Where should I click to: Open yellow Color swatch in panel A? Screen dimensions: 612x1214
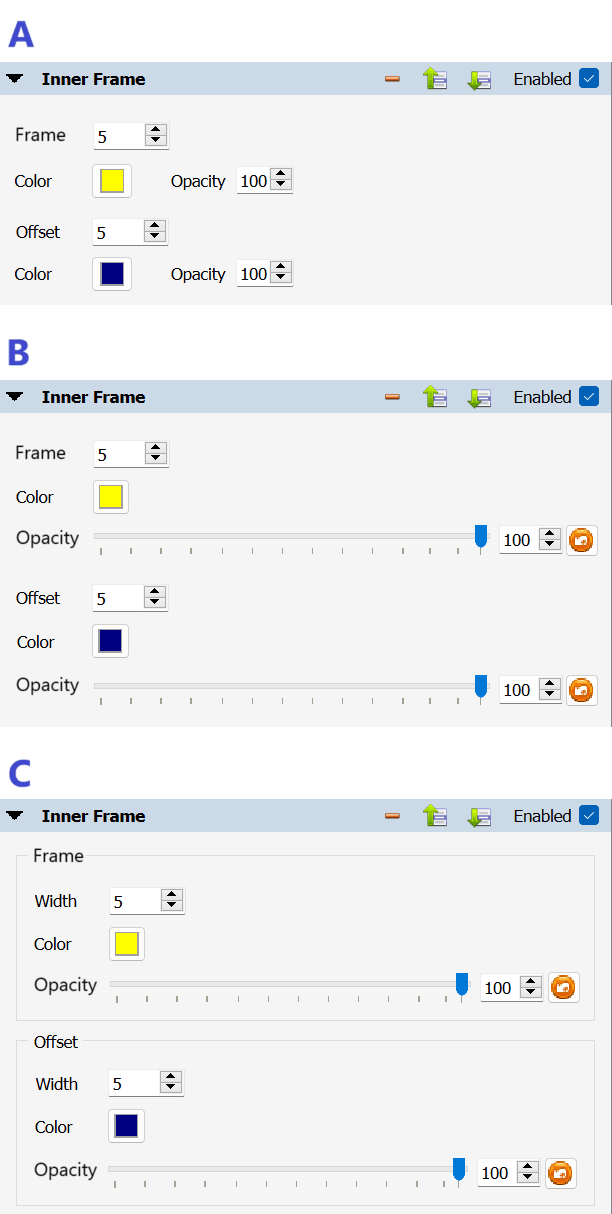tap(111, 181)
